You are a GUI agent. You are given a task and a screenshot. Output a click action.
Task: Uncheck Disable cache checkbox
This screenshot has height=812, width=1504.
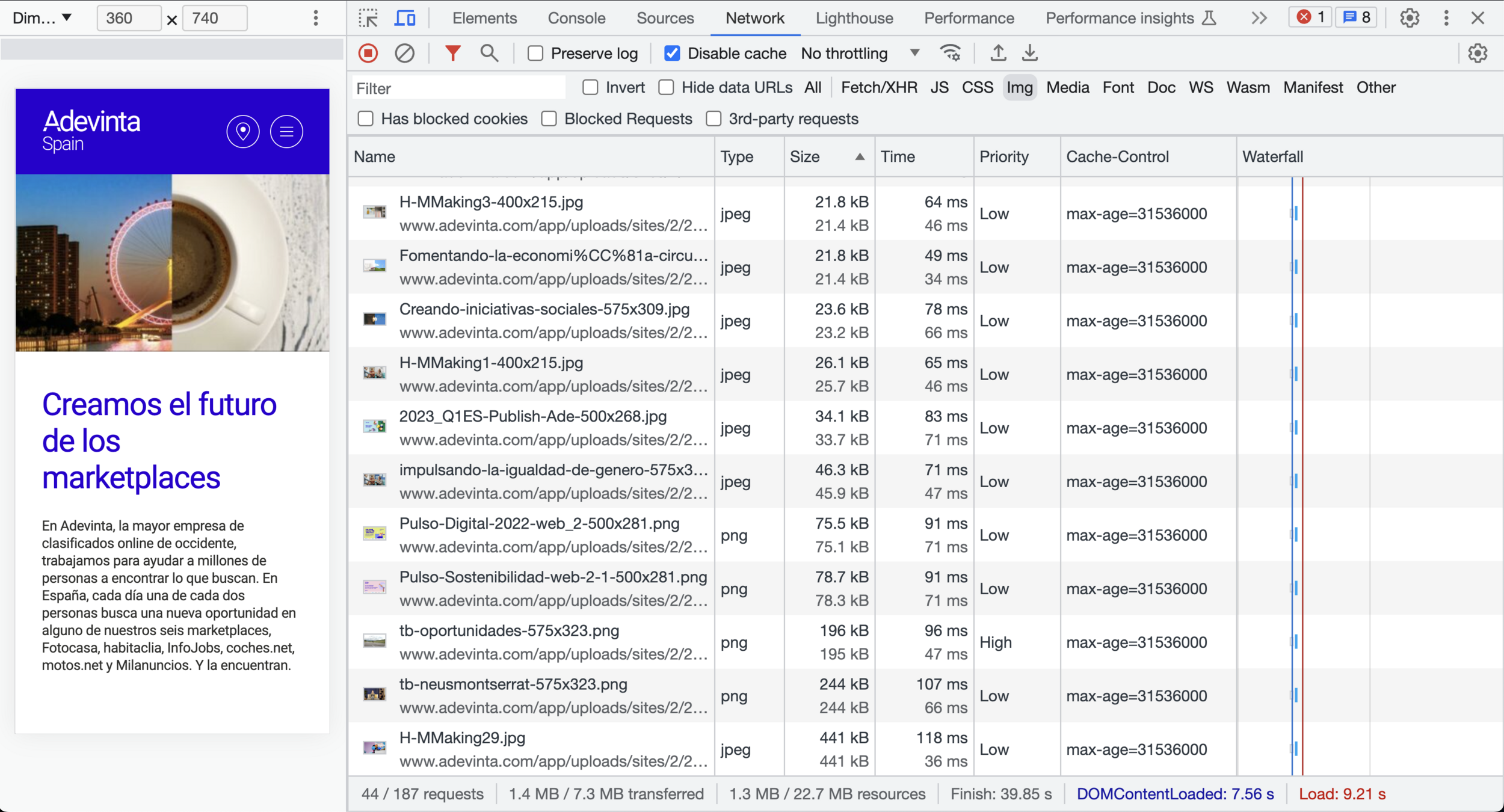672,54
